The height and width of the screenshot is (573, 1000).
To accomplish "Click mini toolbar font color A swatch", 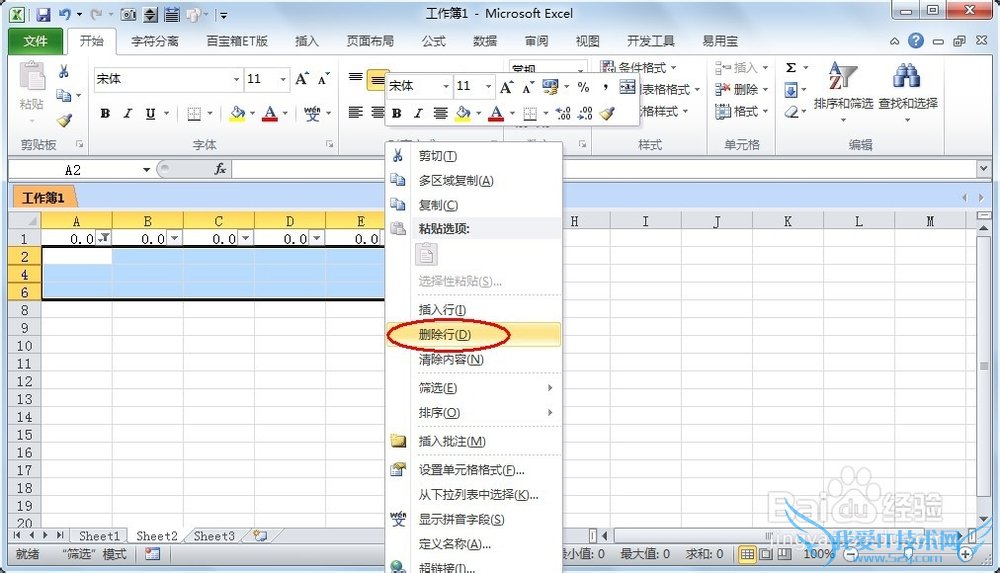I will 496,114.
